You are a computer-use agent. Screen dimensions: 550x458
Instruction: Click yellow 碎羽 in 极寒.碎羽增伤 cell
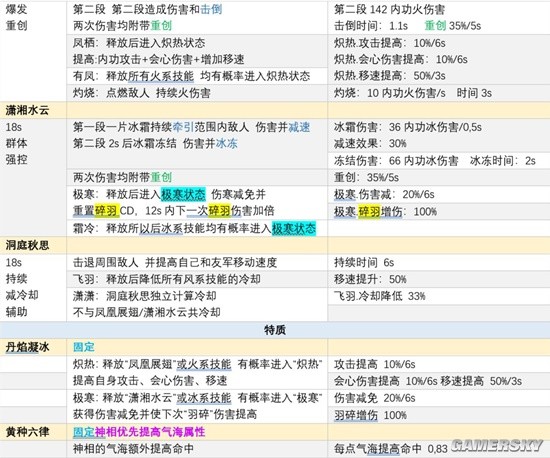(x=369, y=211)
